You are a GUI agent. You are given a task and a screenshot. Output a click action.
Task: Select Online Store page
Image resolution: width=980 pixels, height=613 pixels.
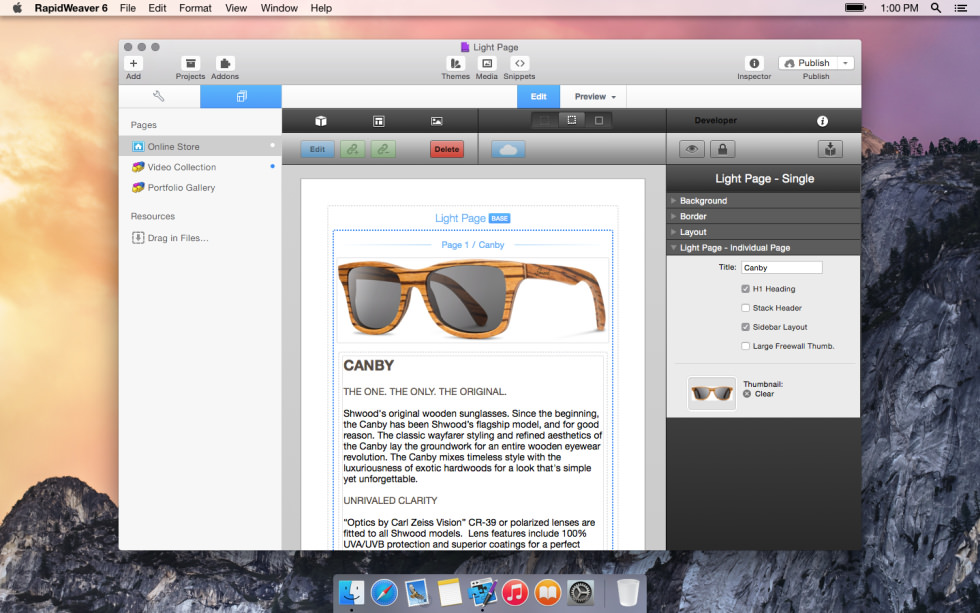pyautogui.click(x=200, y=146)
